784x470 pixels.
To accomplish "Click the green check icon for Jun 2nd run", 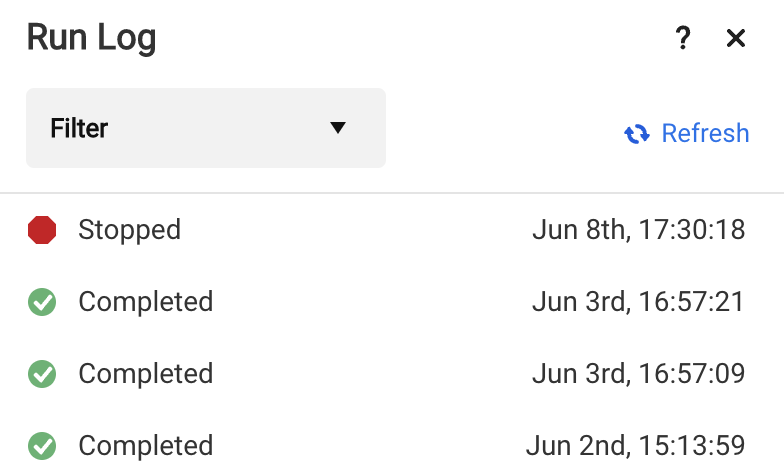I will click(42, 446).
